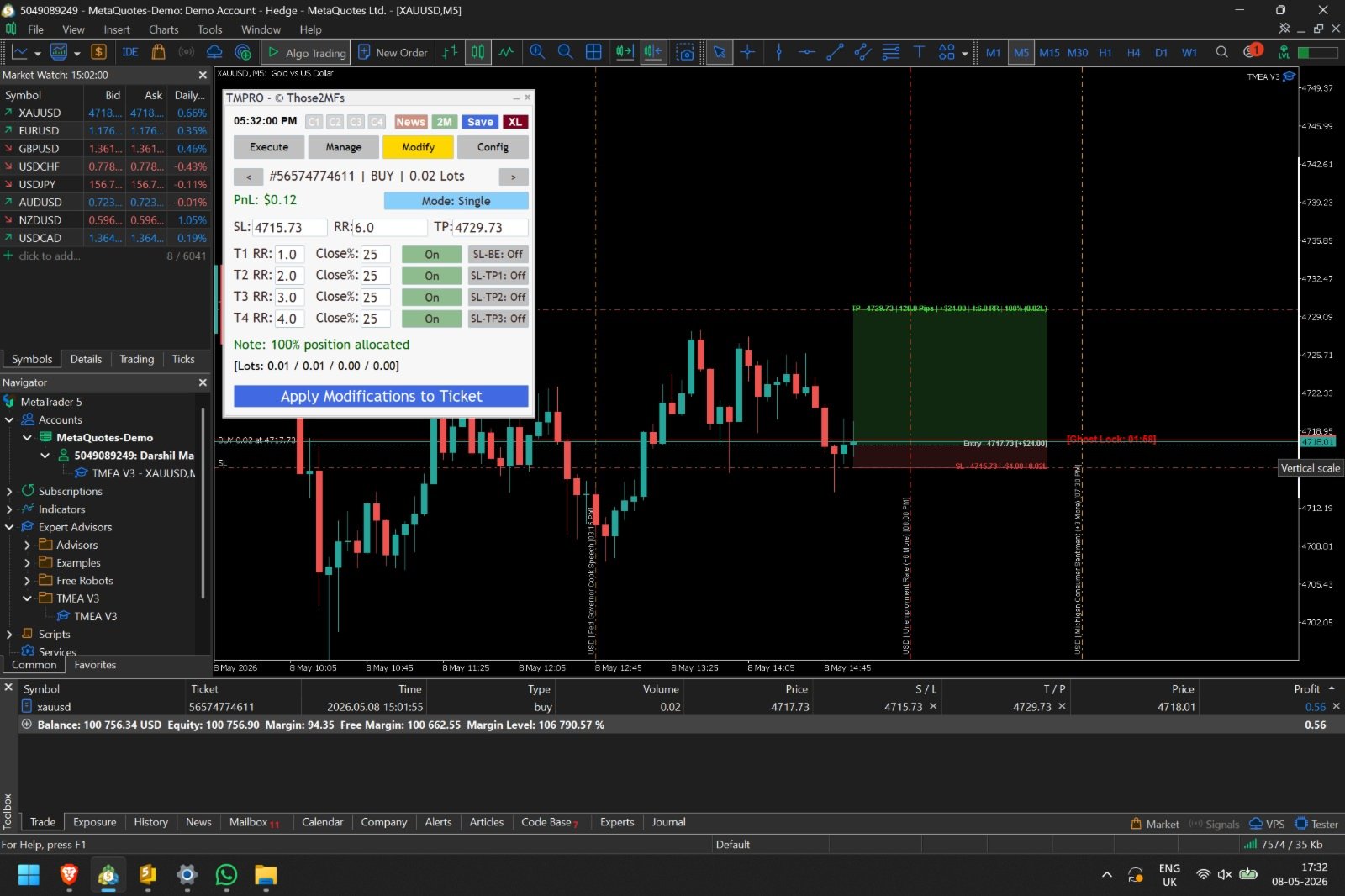Select the trendline drawing tool
Screen dimensions: 1345x896
point(835,52)
